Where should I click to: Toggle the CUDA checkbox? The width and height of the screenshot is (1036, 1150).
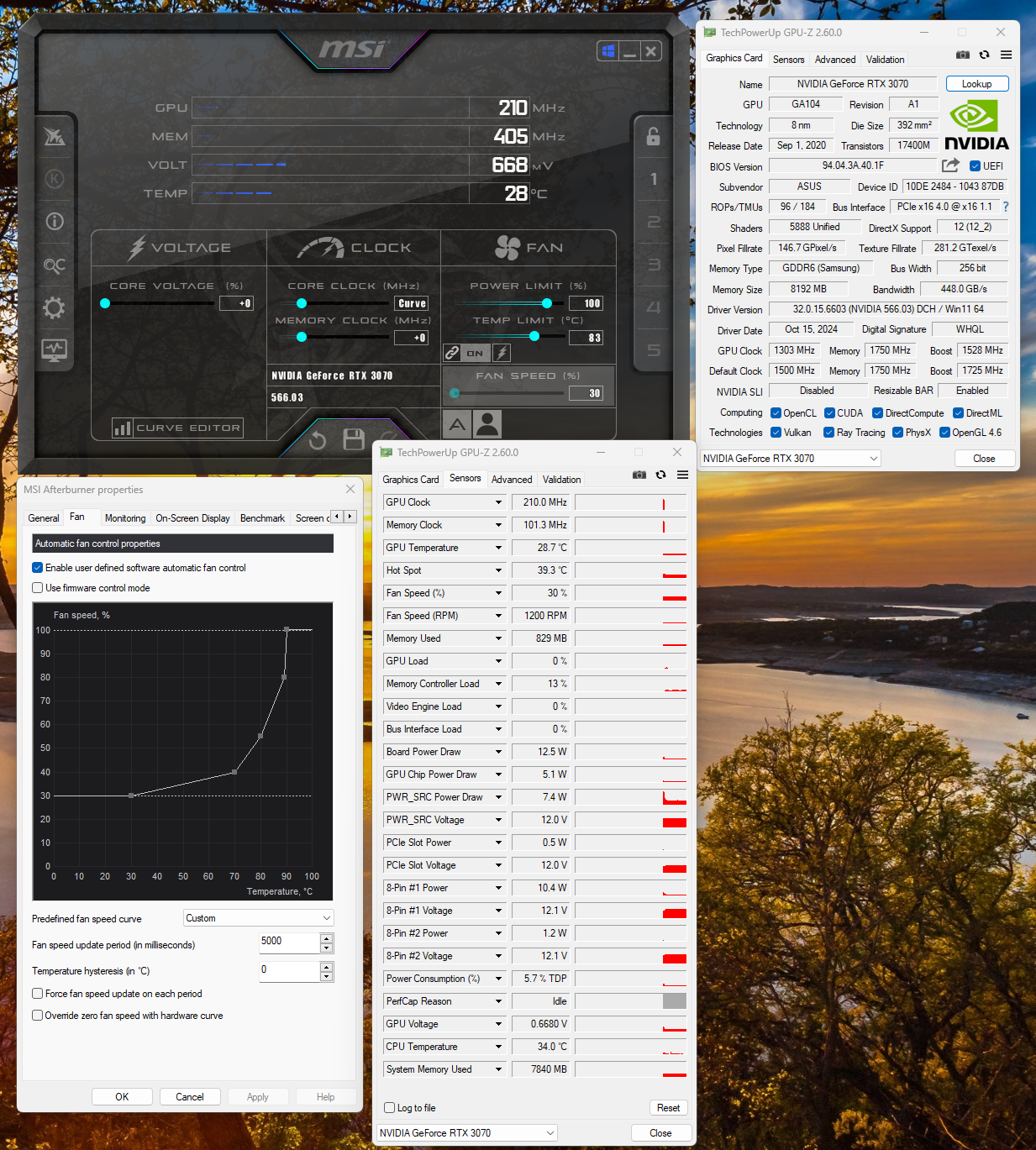[829, 413]
